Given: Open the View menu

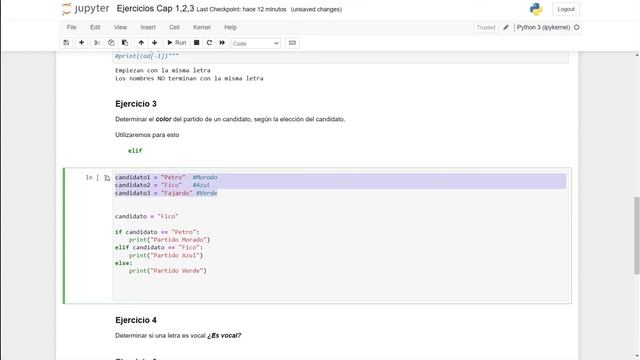Looking at the screenshot, I should pyautogui.click(x=120, y=27).
